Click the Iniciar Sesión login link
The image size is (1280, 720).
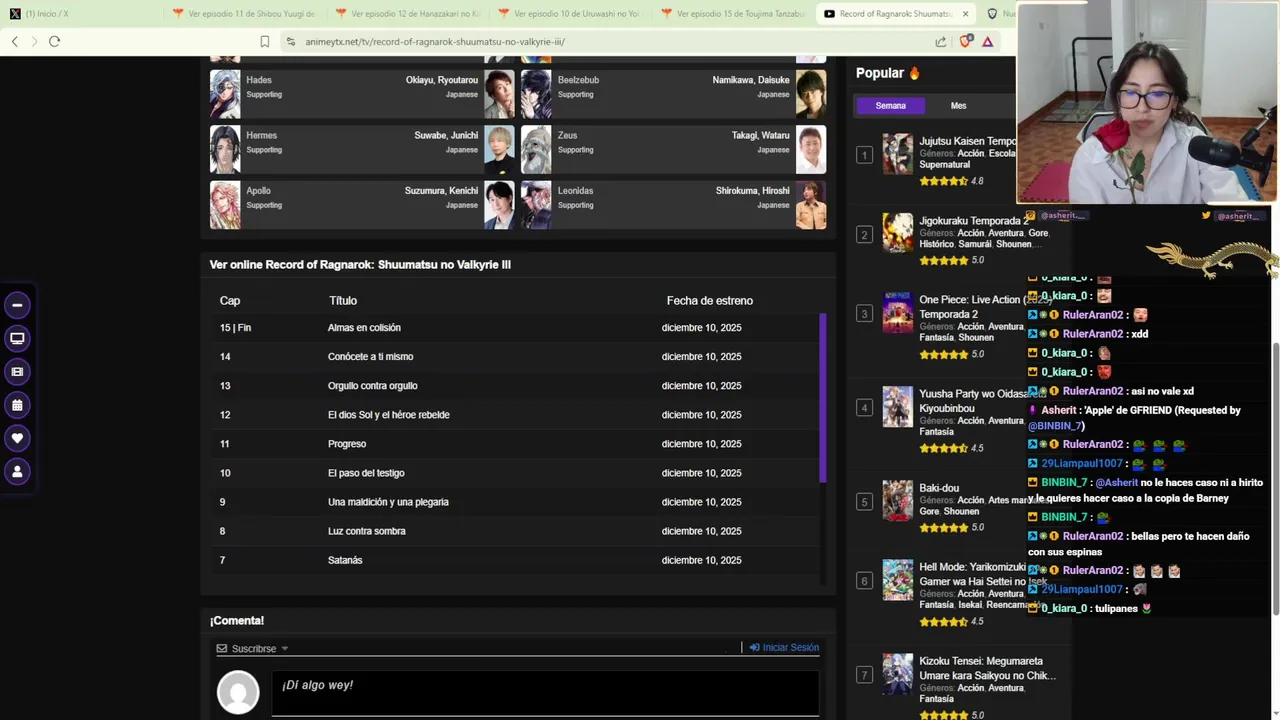click(784, 648)
